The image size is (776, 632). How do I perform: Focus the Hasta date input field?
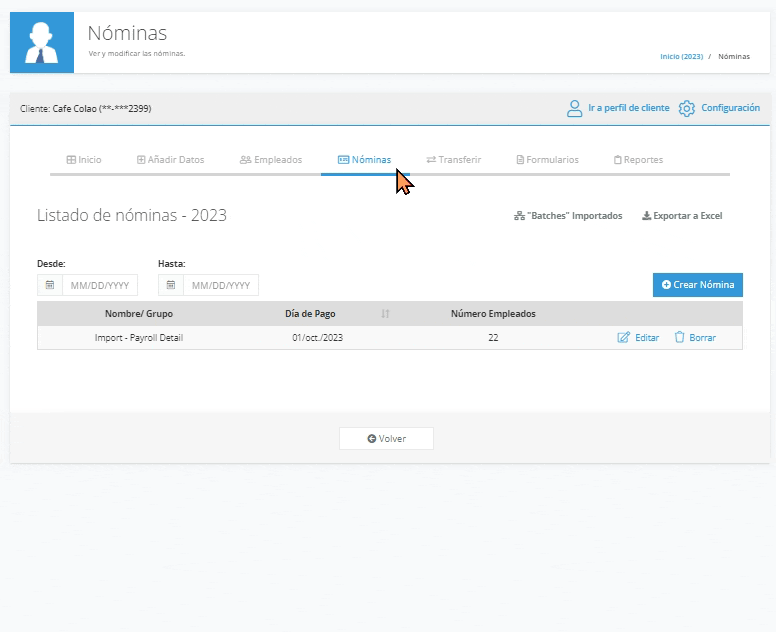(221, 285)
